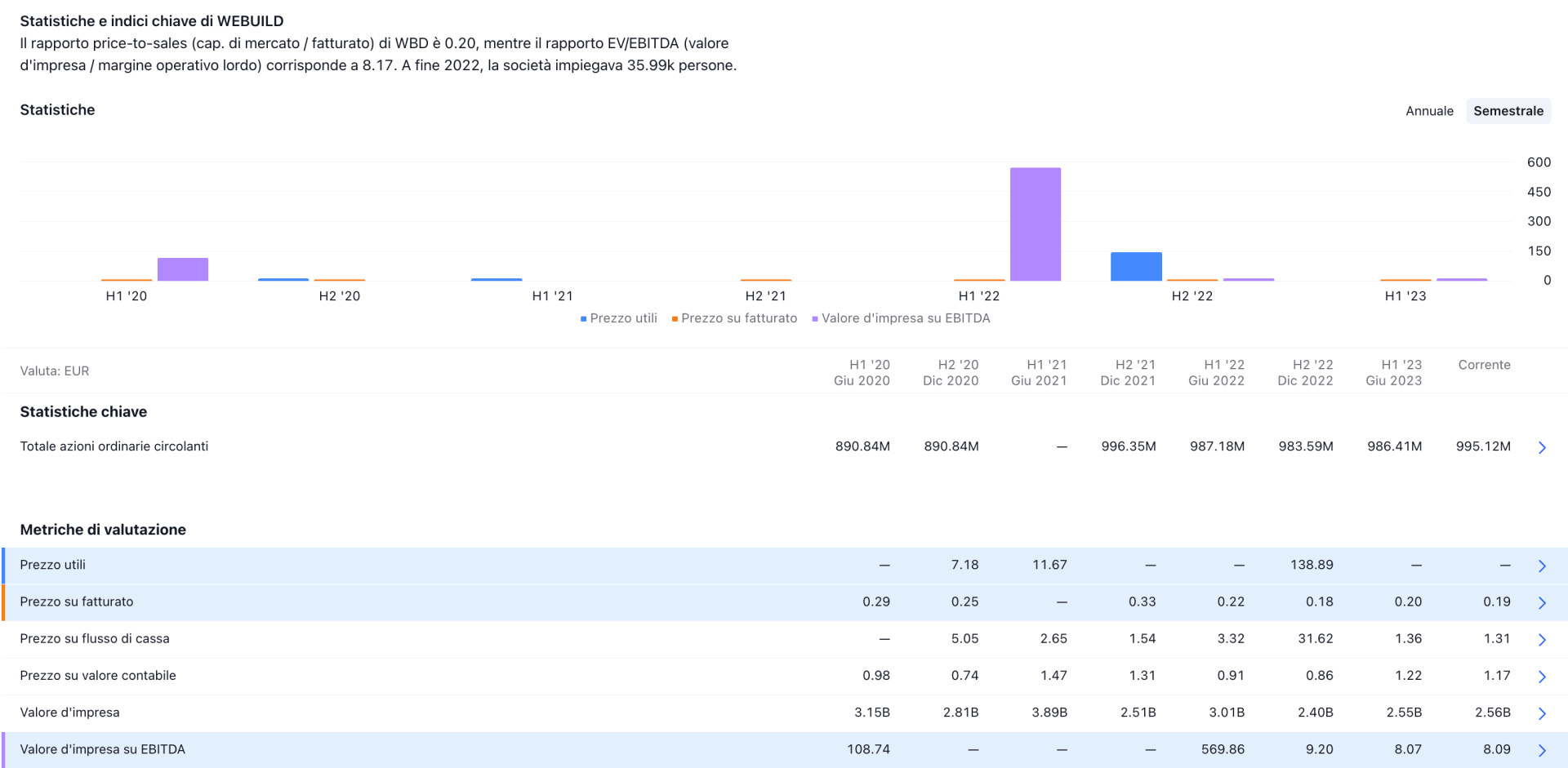The height and width of the screenshot is (768, 1568).
Task: Open Prezzo su flusso di cassa chevron
Action: [x=1542, y=640]
